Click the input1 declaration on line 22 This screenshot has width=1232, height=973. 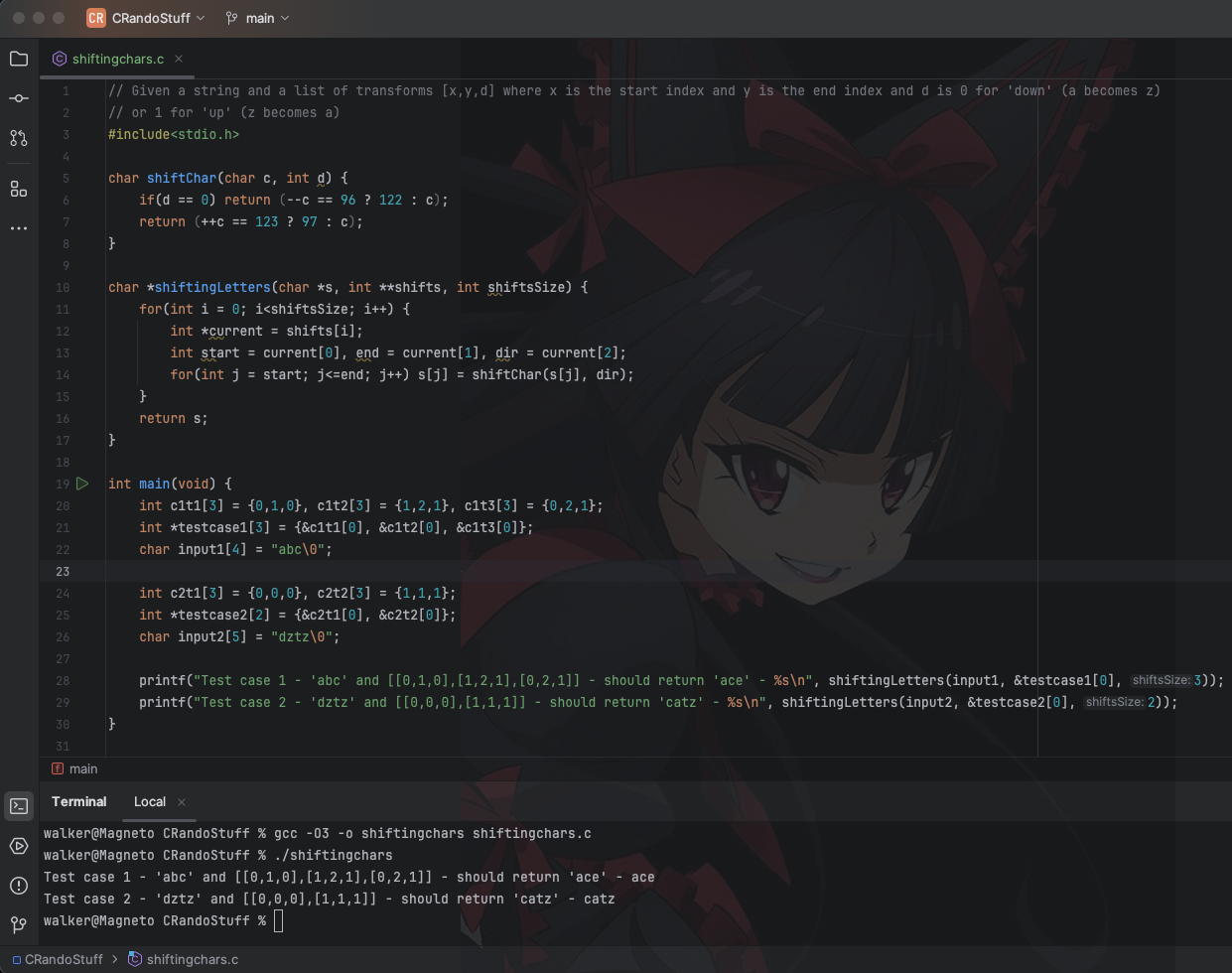pyautogui.click(x=235, y=549)
